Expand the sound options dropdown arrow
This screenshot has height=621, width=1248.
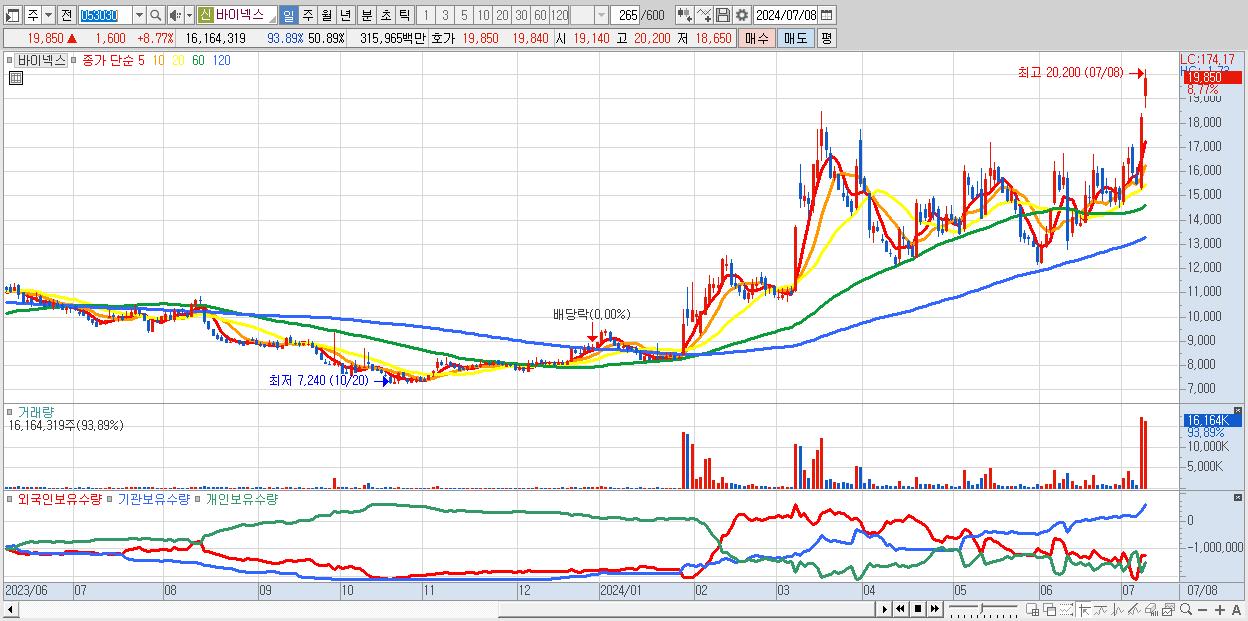189,15
